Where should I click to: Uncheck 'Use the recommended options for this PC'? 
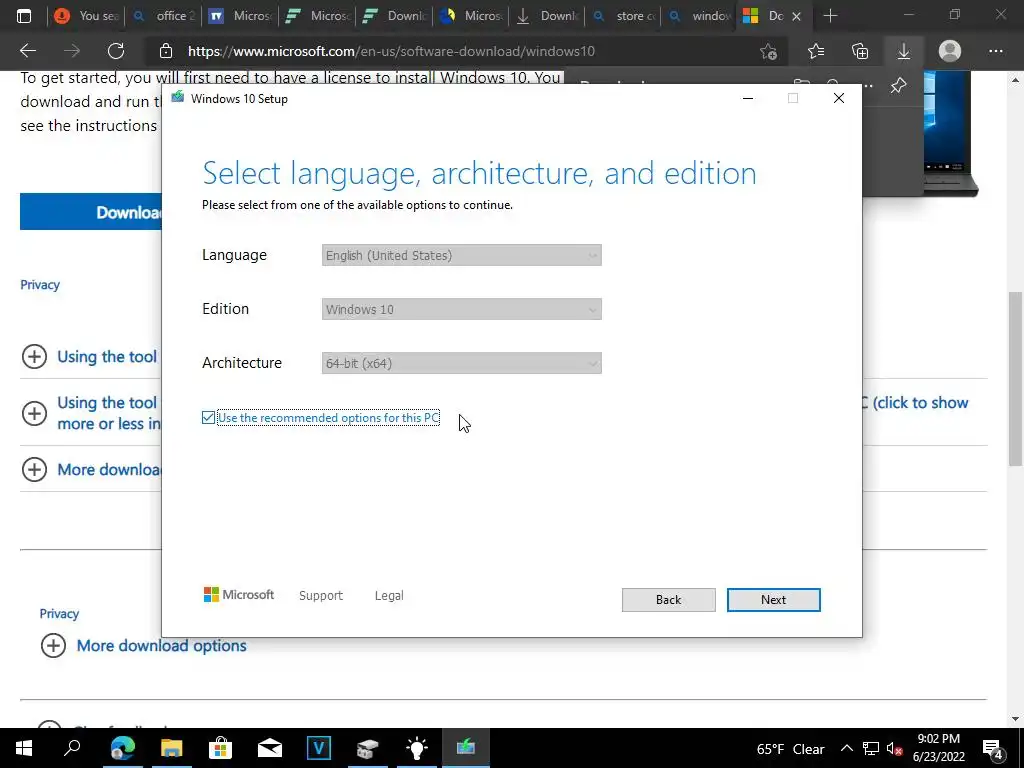coord(208,417)
